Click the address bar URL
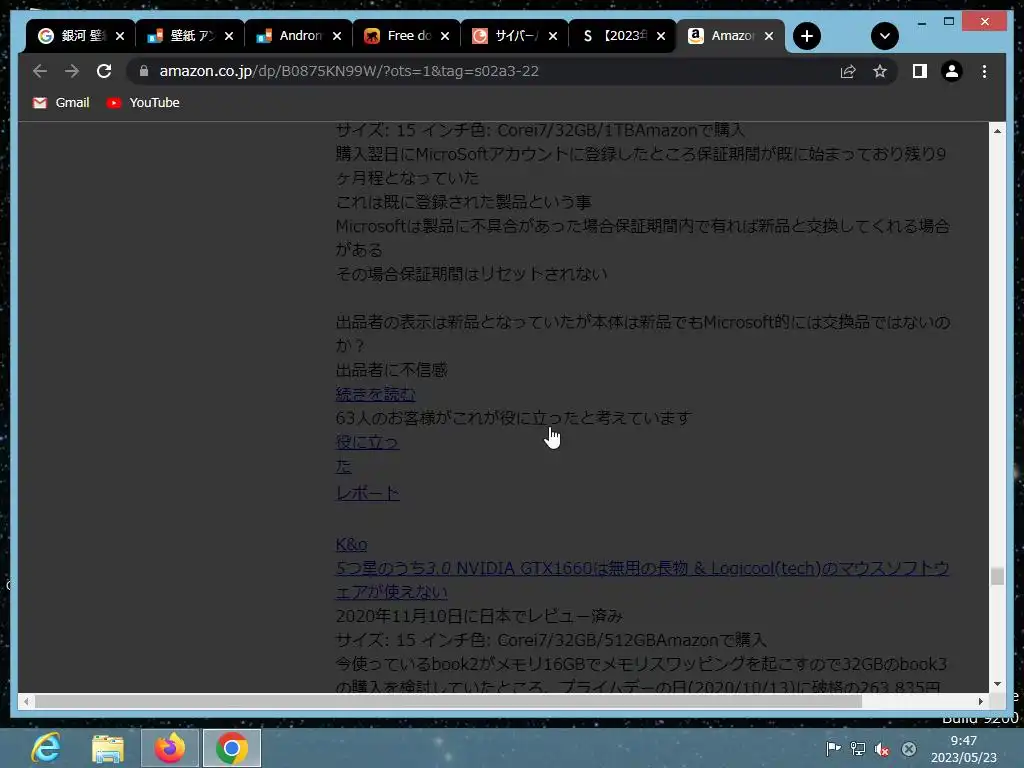This screenshot has width=1024, height=768. click(349, 71)
